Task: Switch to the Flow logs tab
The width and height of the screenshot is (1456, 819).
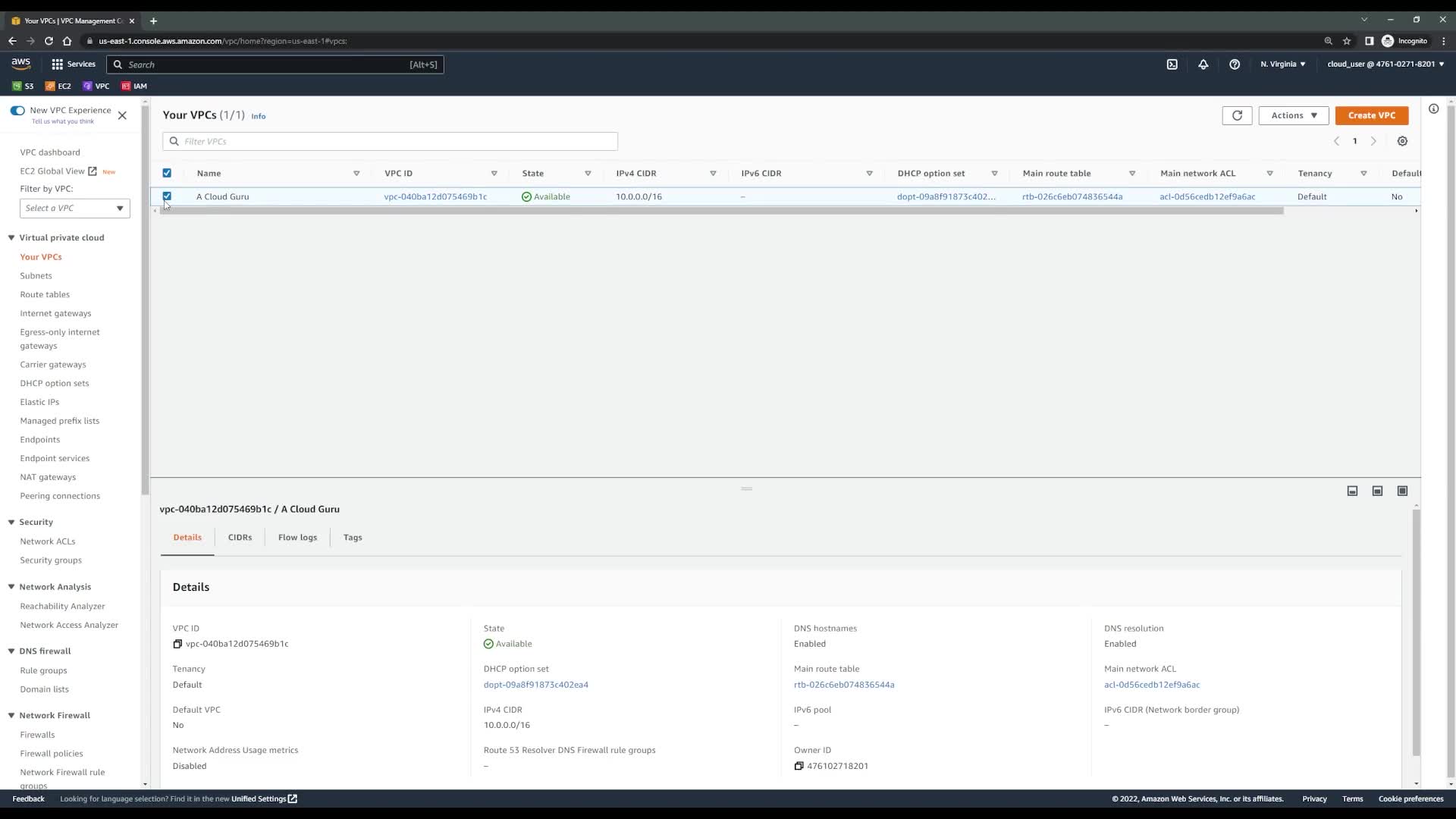Action: (x=297, y=537)
